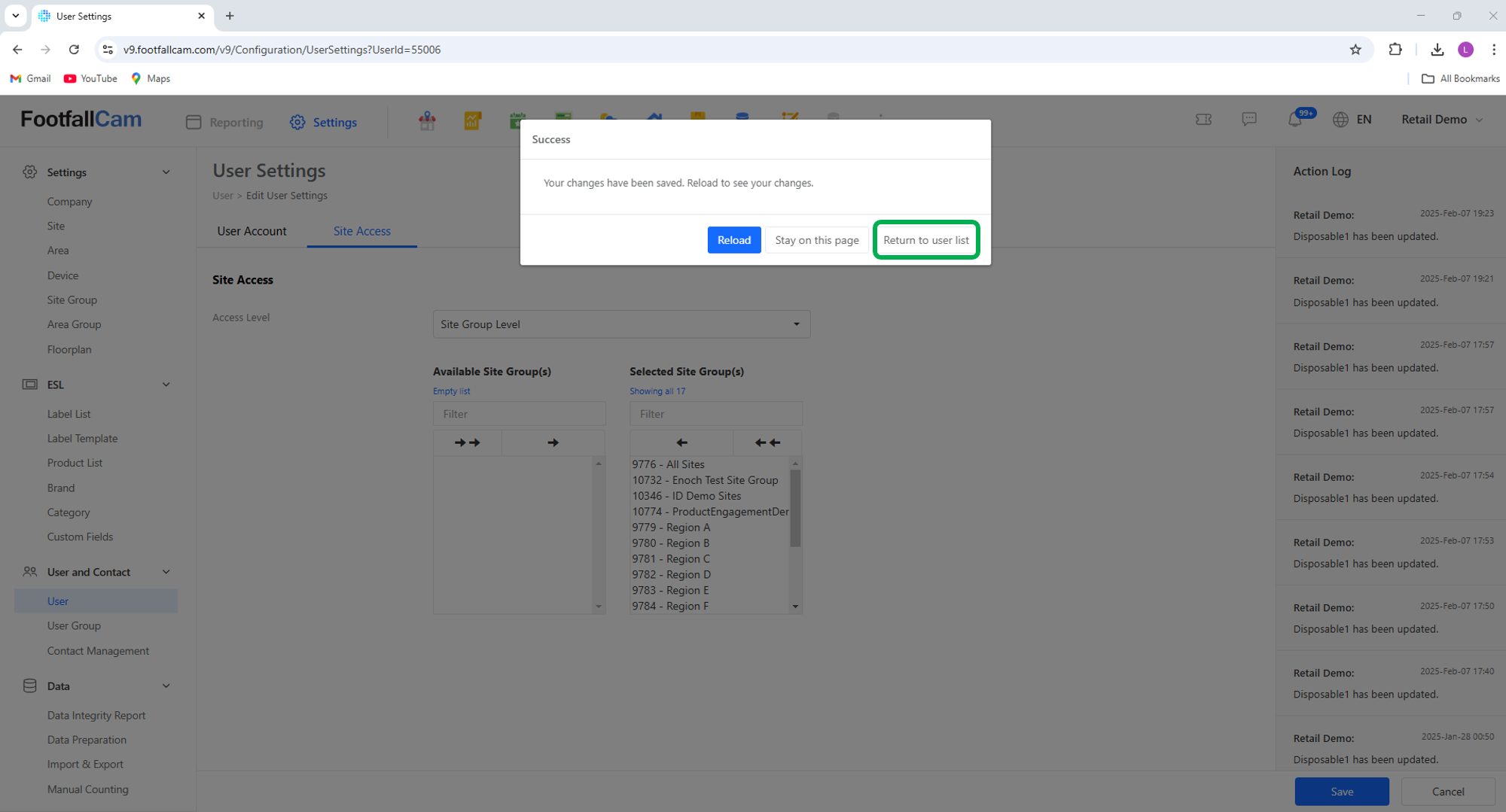Click the blue Save button
This screenshot has width=1506, height=812.
[1341, 792]
